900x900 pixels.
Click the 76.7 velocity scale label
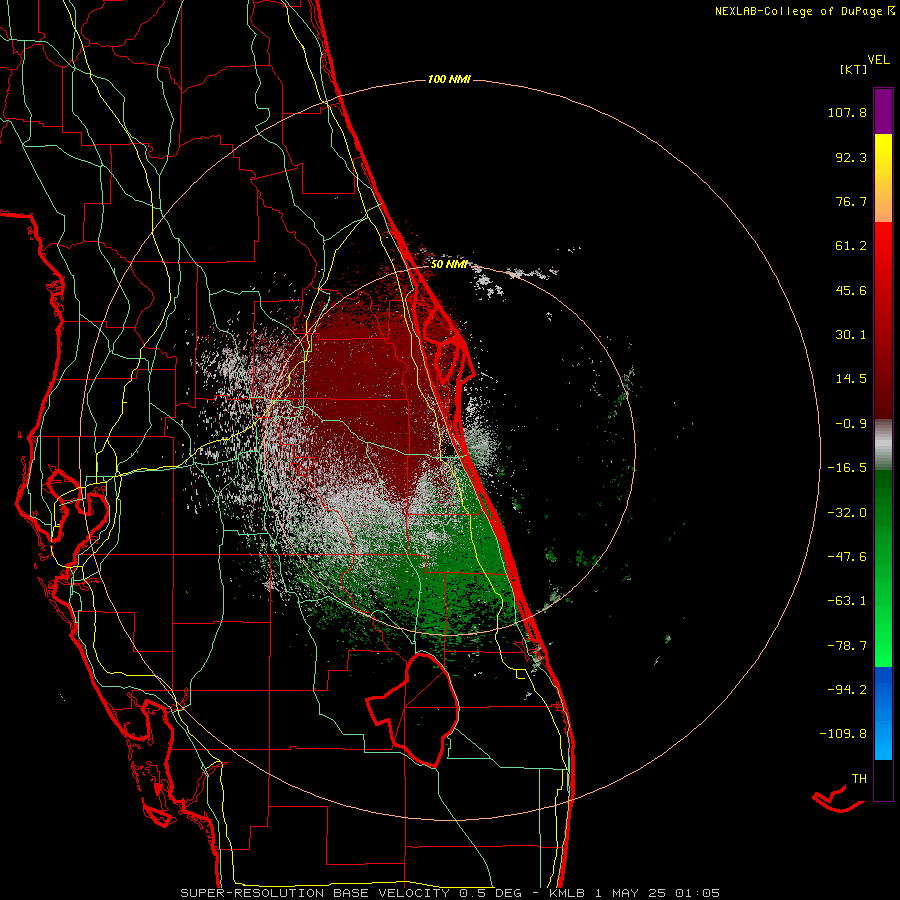pos(851,201)
